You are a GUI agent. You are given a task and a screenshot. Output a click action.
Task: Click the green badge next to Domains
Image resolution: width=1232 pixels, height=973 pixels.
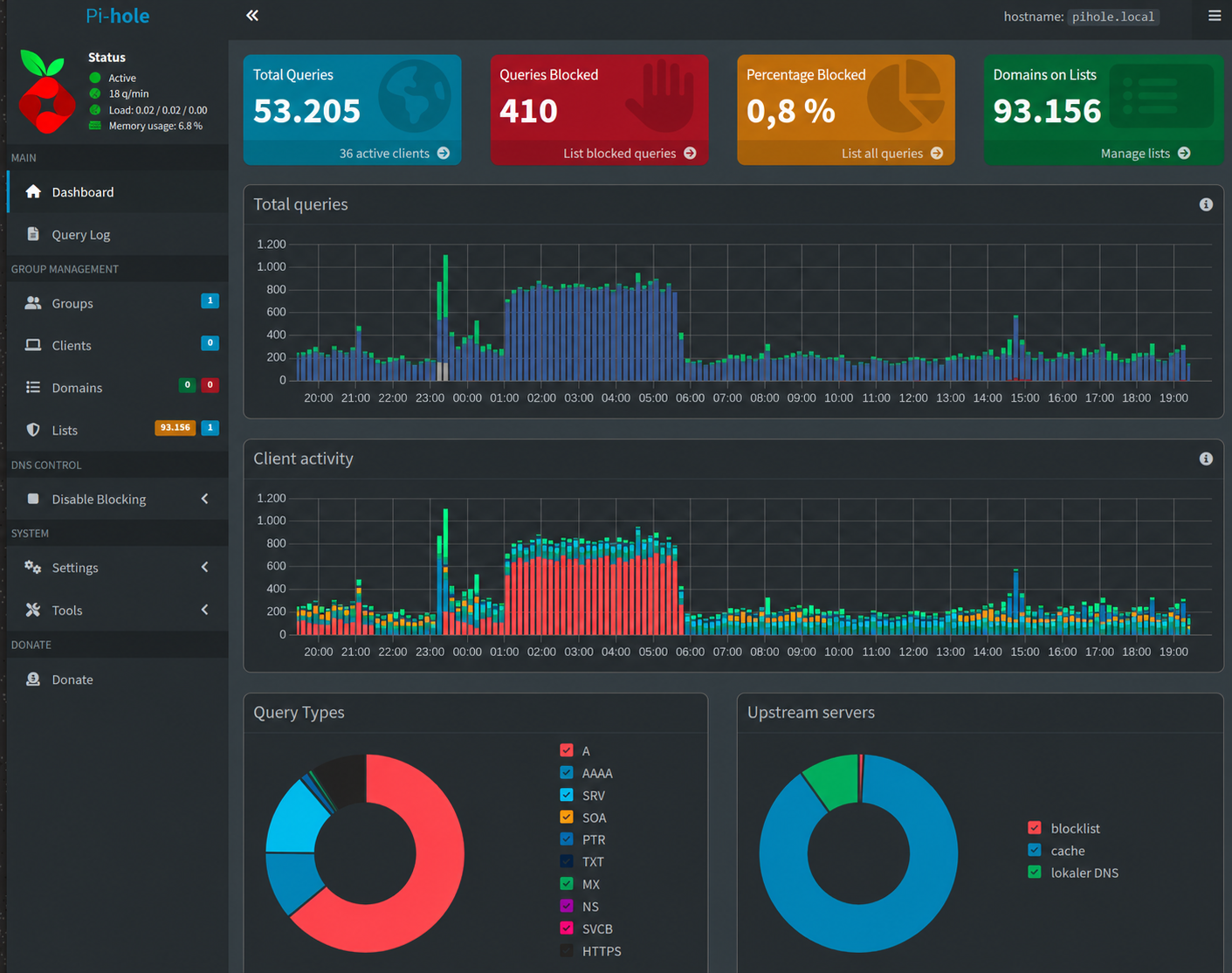coord(187,385)
